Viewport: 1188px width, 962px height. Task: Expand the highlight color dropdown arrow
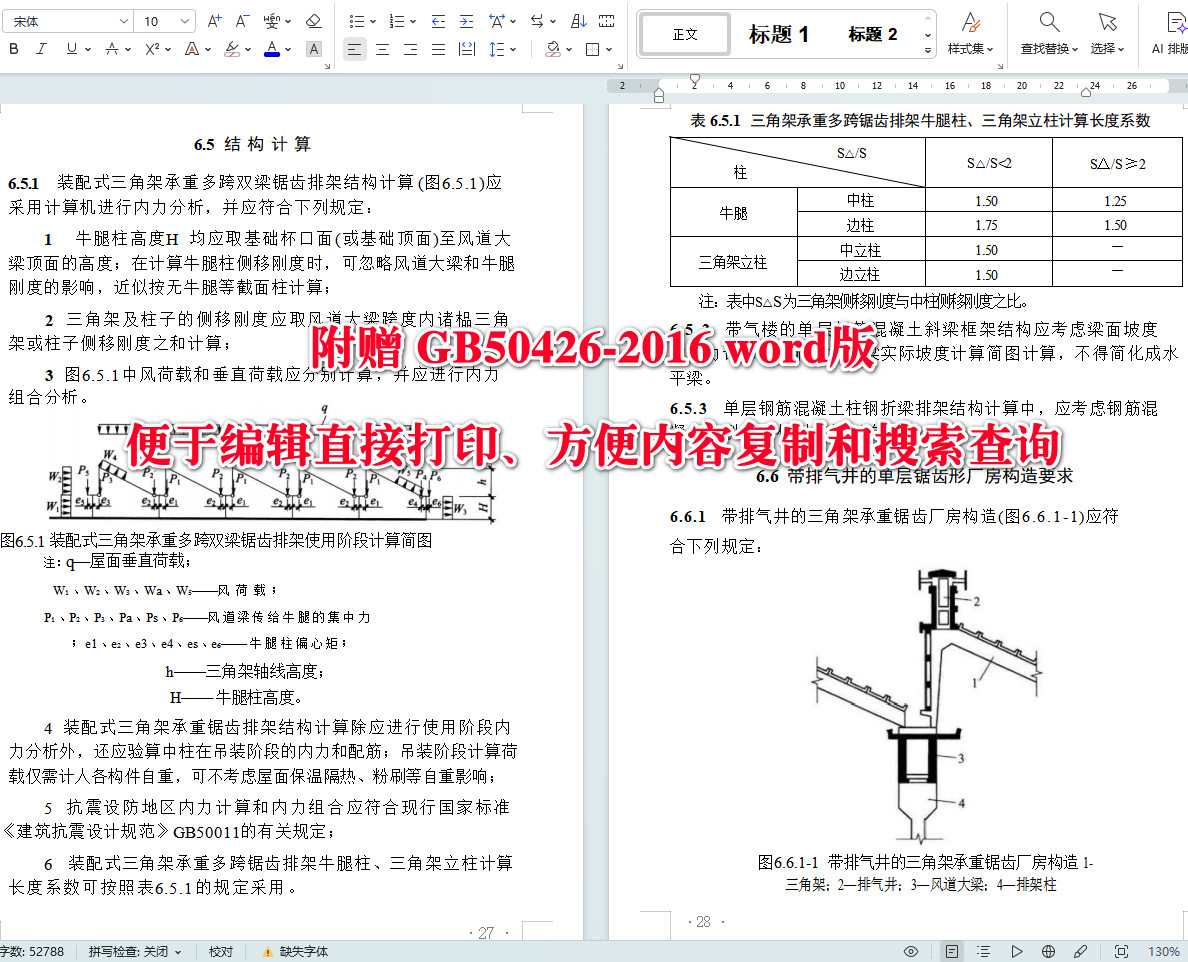[248, 49]
